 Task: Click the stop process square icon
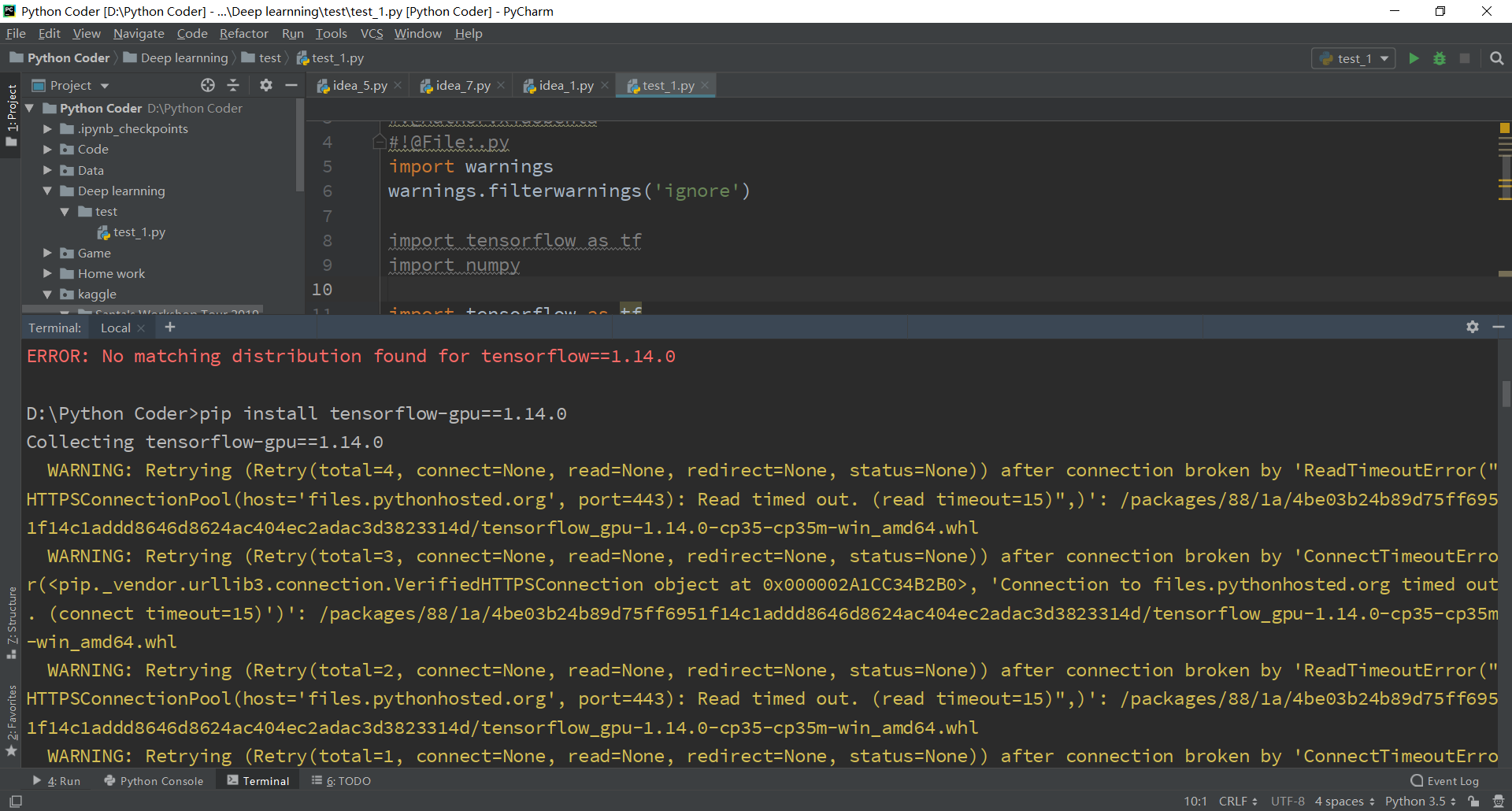tap(1465, 58)
